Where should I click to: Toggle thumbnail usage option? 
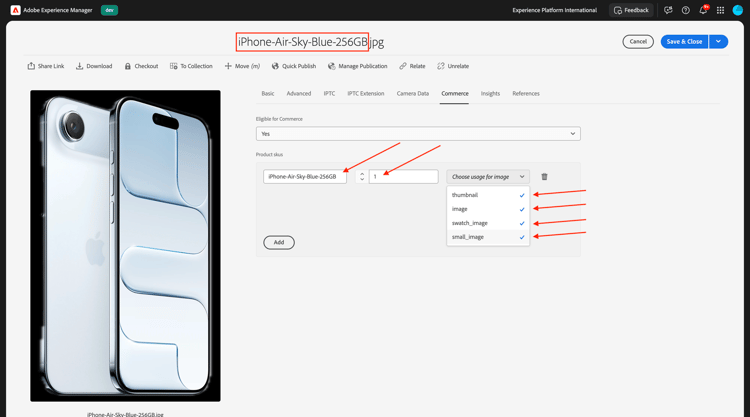tap(488, 195)
